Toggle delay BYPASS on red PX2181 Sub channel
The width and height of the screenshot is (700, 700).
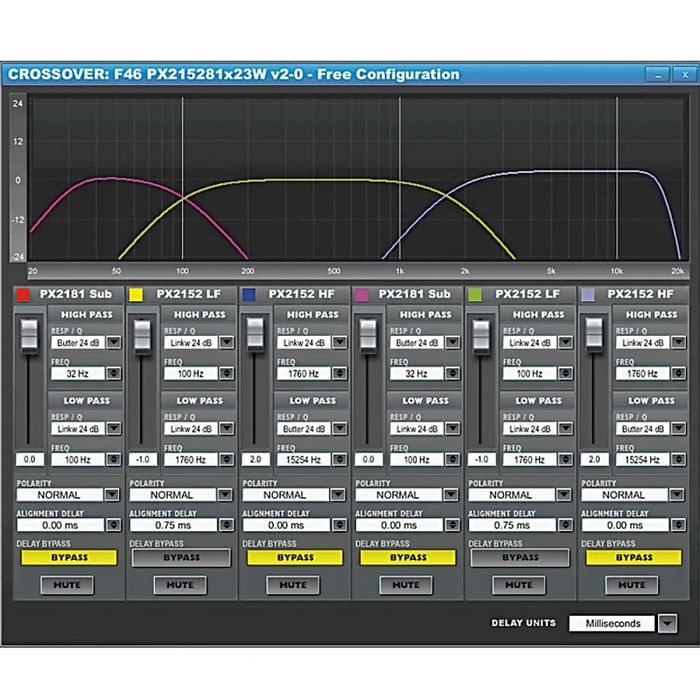click(x=69, y=558)
